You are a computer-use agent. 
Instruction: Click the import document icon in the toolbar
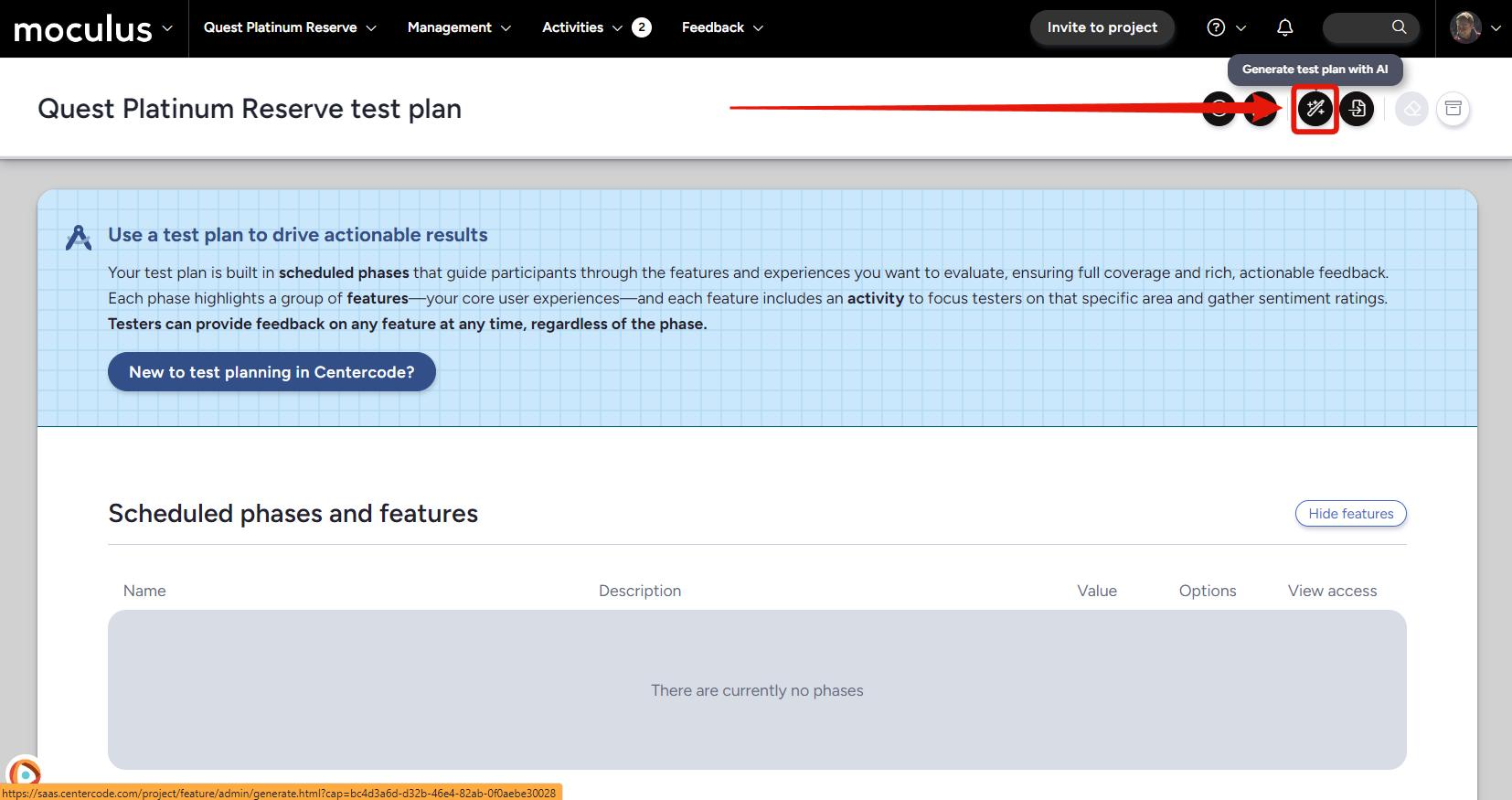[x=1357, y=110]
